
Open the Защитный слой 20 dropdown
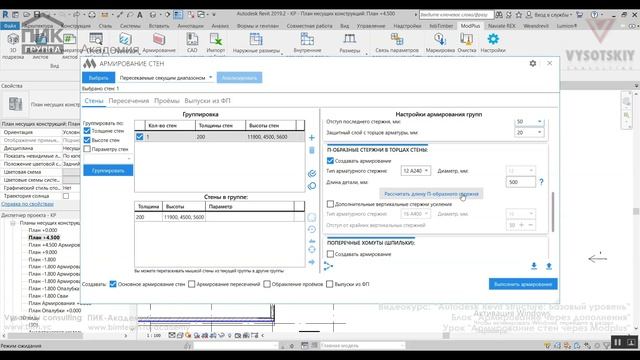529,132
